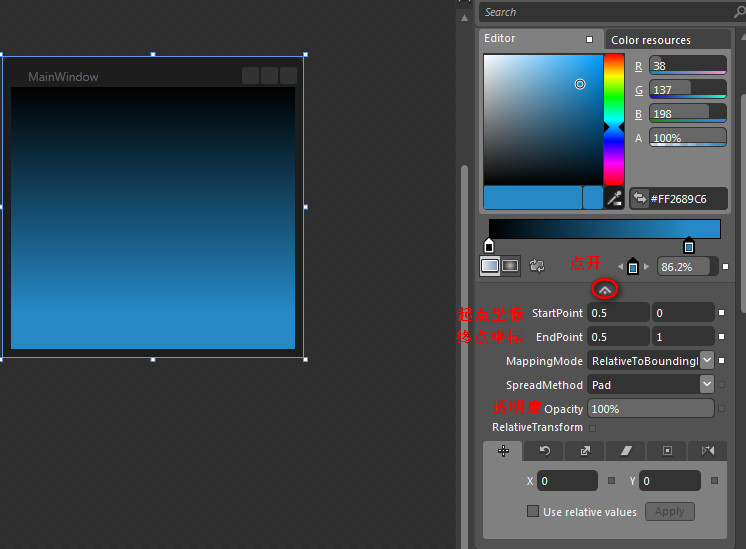Open the Rotate transform tab
Image resolution: width=746 pixels, height=549 pixels.
545,451
